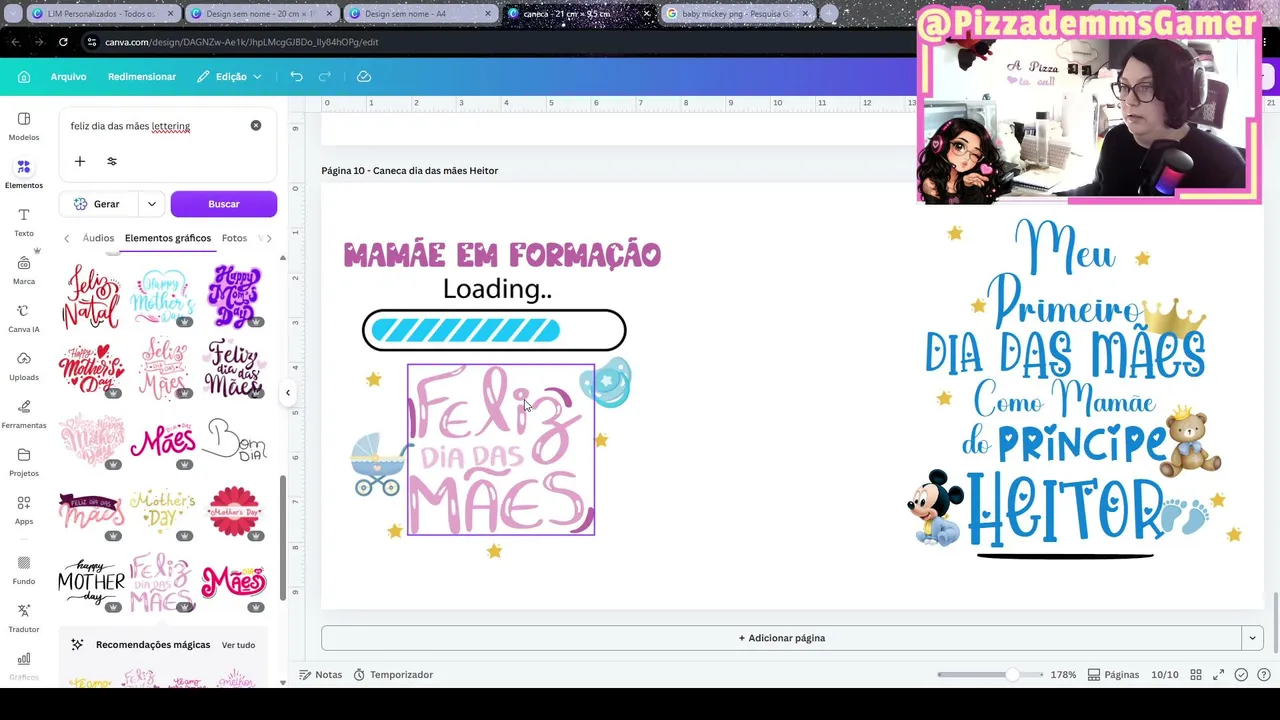1280x720 pixels.
Task: Open the Arquivo menu
Action: pos(69,77)
